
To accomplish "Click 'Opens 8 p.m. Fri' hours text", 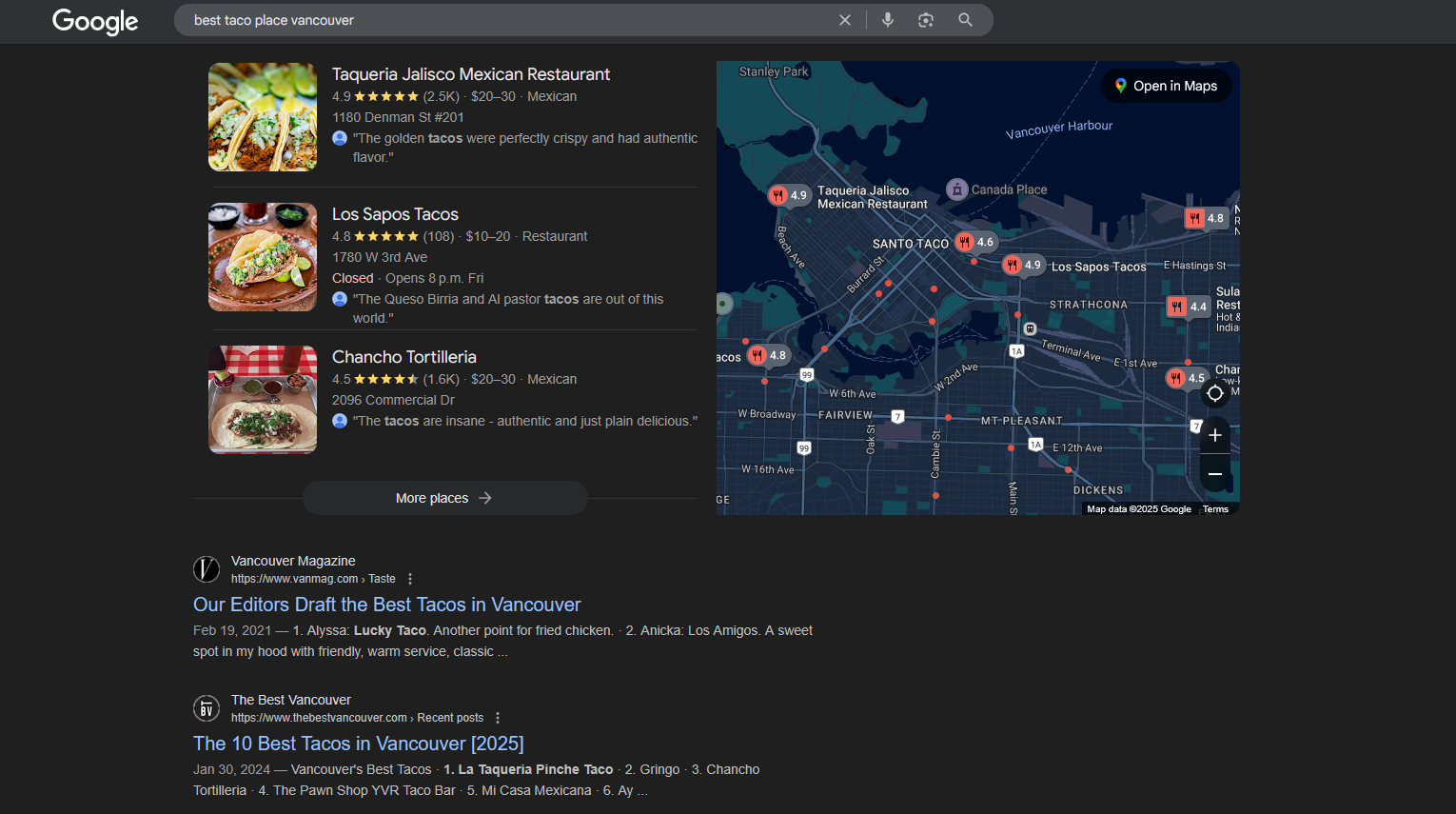I will [x=434, y=278].
